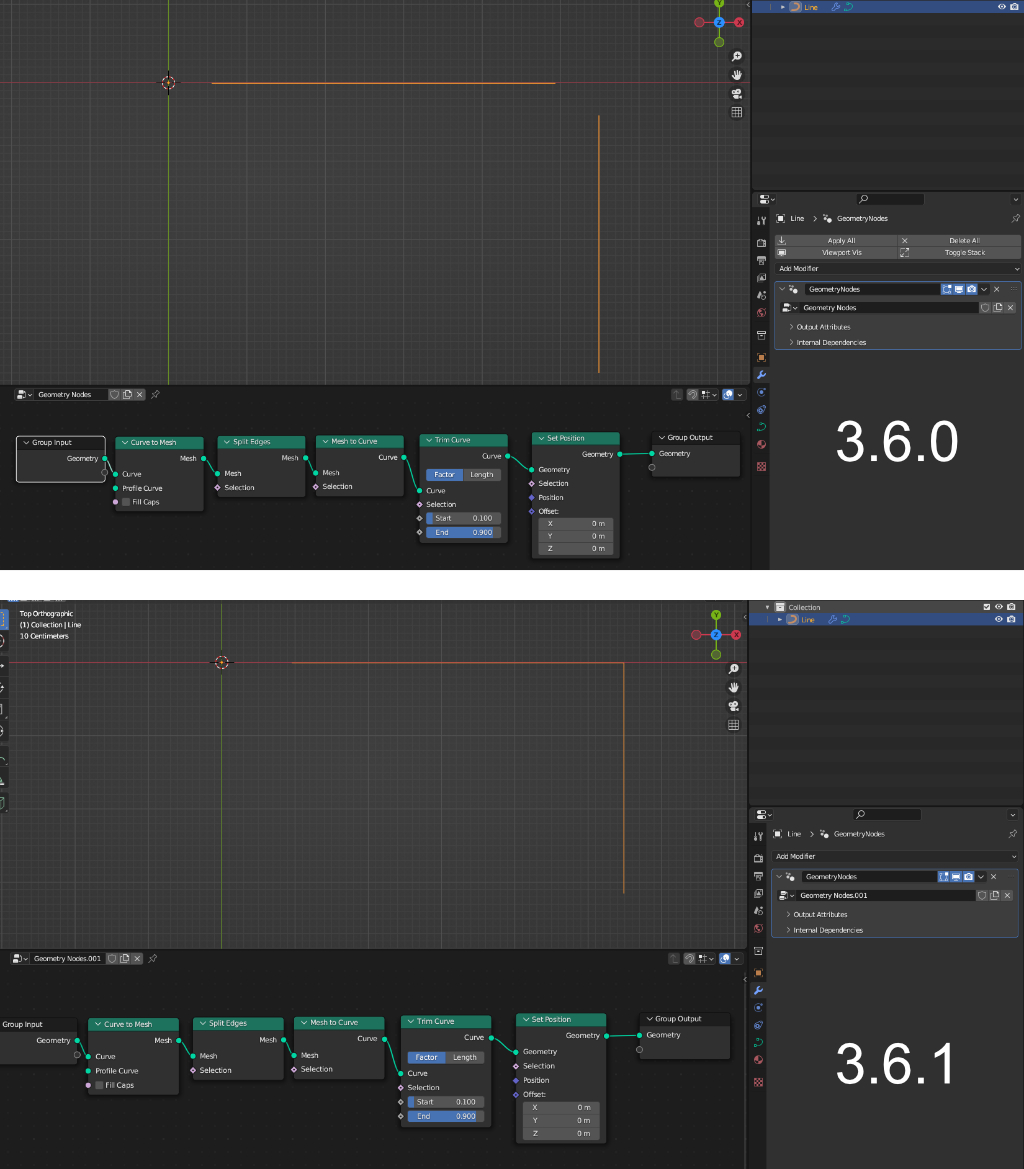Viewport: 1024px width, 1169px height.
Task: Open the Material sphere tab in the 3.6.1 panel
Action: point(758,1060)
